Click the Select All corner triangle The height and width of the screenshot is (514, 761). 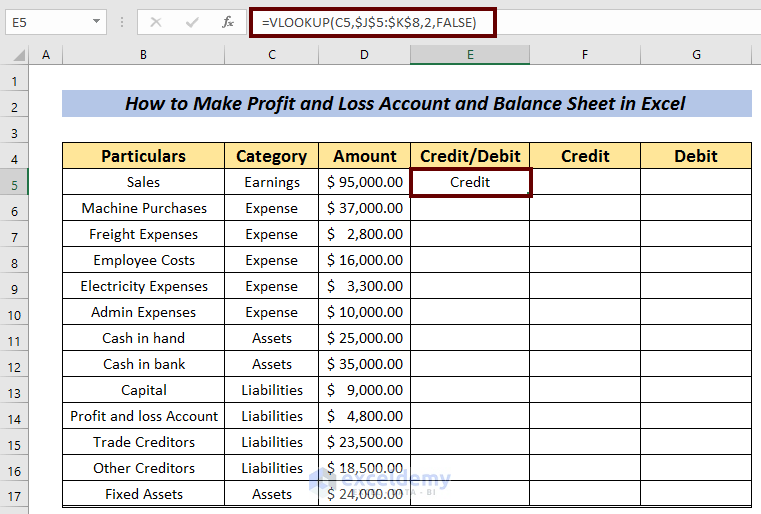19,55
